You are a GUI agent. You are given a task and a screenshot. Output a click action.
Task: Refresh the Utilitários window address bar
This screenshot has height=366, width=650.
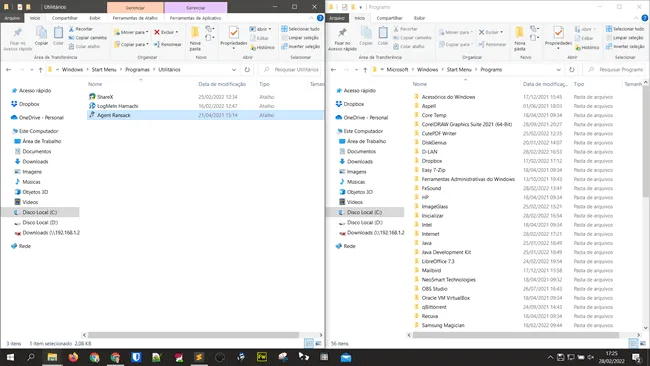click(247, 70)
